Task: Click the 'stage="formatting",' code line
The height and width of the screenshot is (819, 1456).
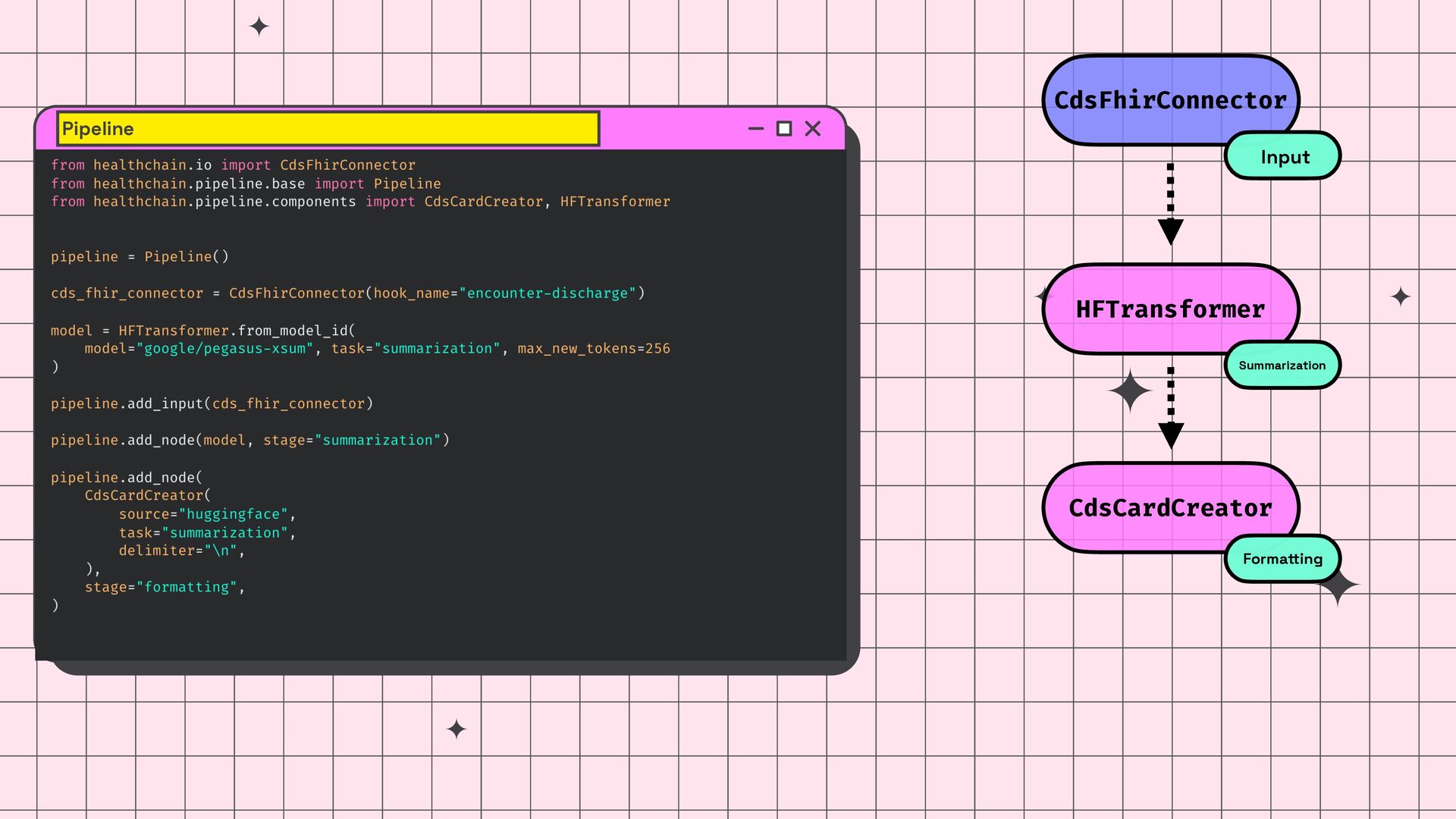Action: coord(165,587)
